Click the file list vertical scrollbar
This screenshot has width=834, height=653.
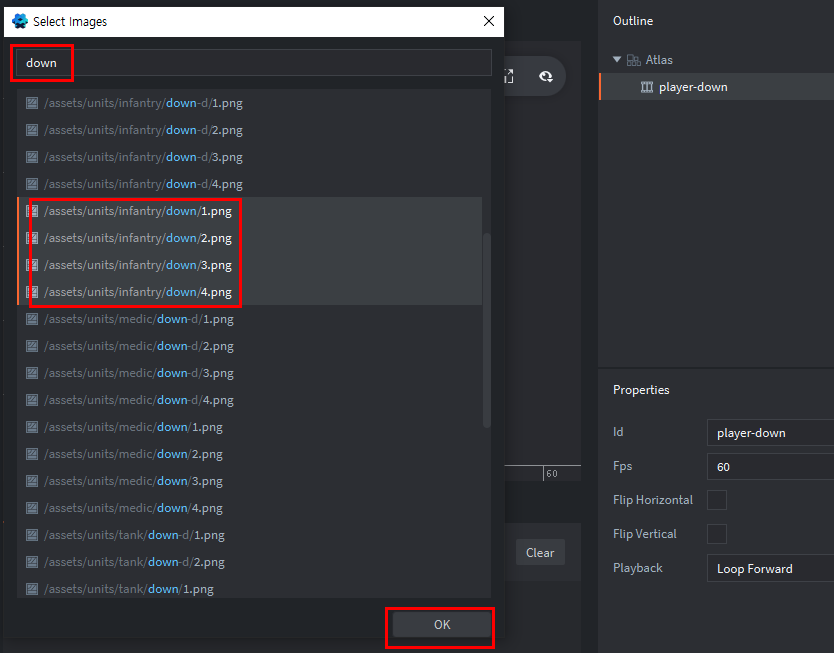(x=487, y=330)
